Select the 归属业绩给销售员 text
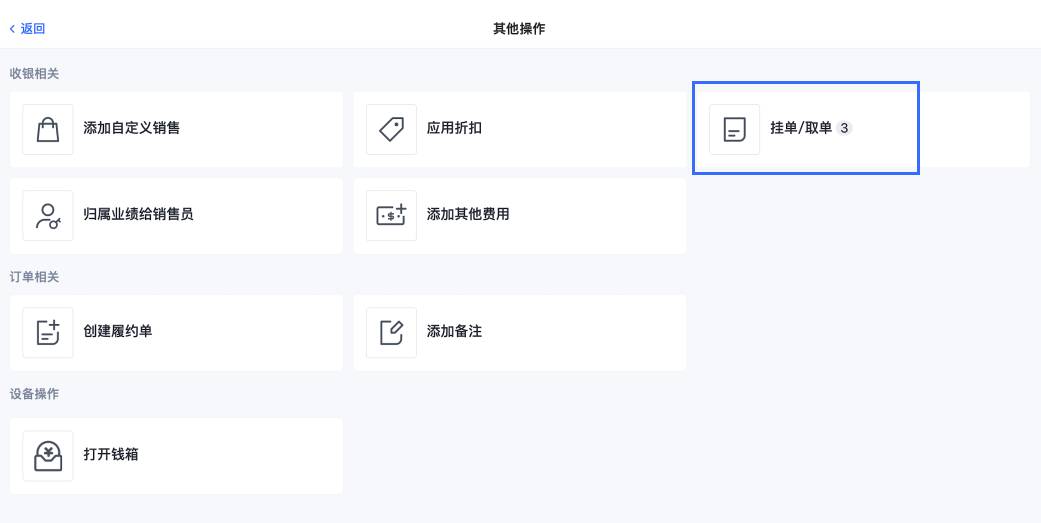 pos(138,214)
